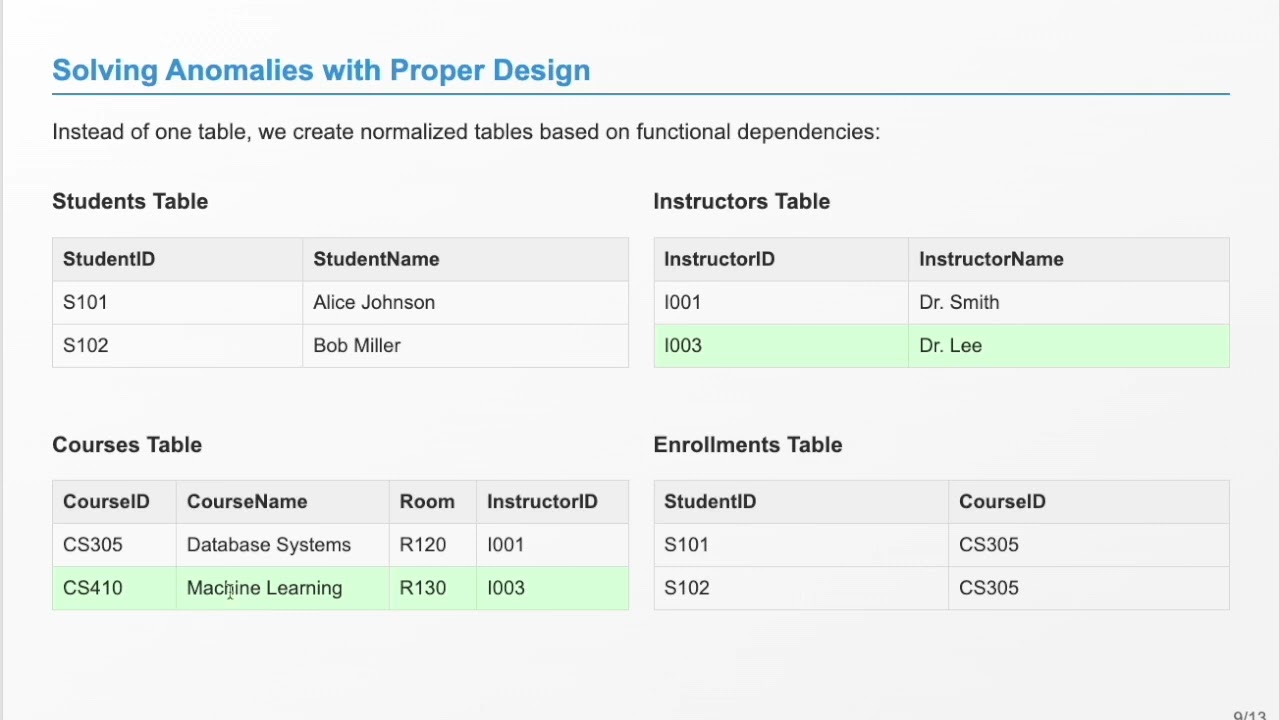1280x720 pixels.
Task: Click I003 cell in Courses table
Action: [x=552, y=588]
